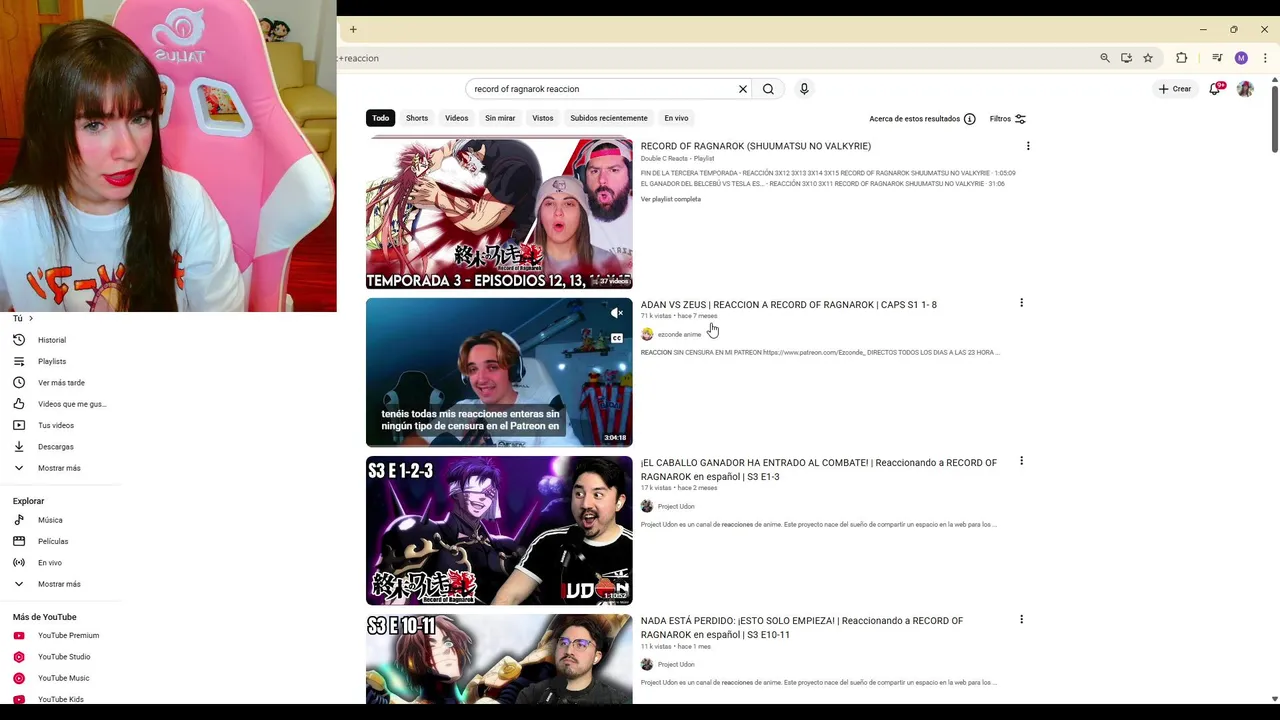Bookmark this page with the star icon
The image size is (1280, 720).
click(1148, 58)
